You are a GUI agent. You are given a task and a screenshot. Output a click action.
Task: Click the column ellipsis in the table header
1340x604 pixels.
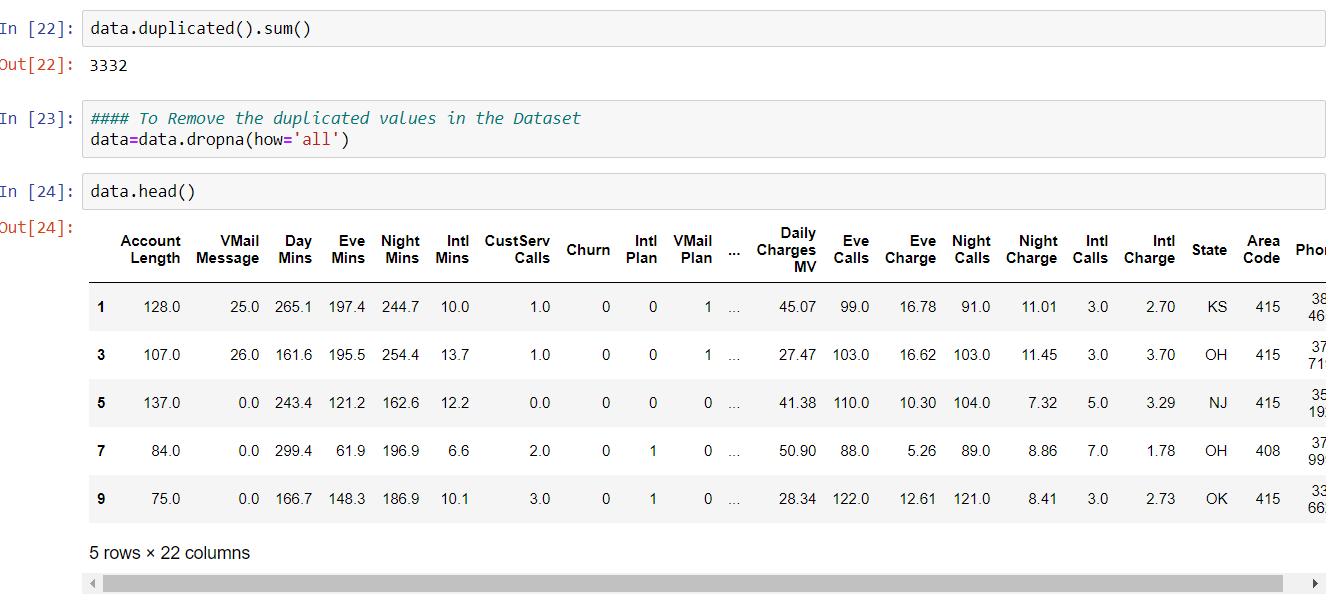tap(735, 253)
